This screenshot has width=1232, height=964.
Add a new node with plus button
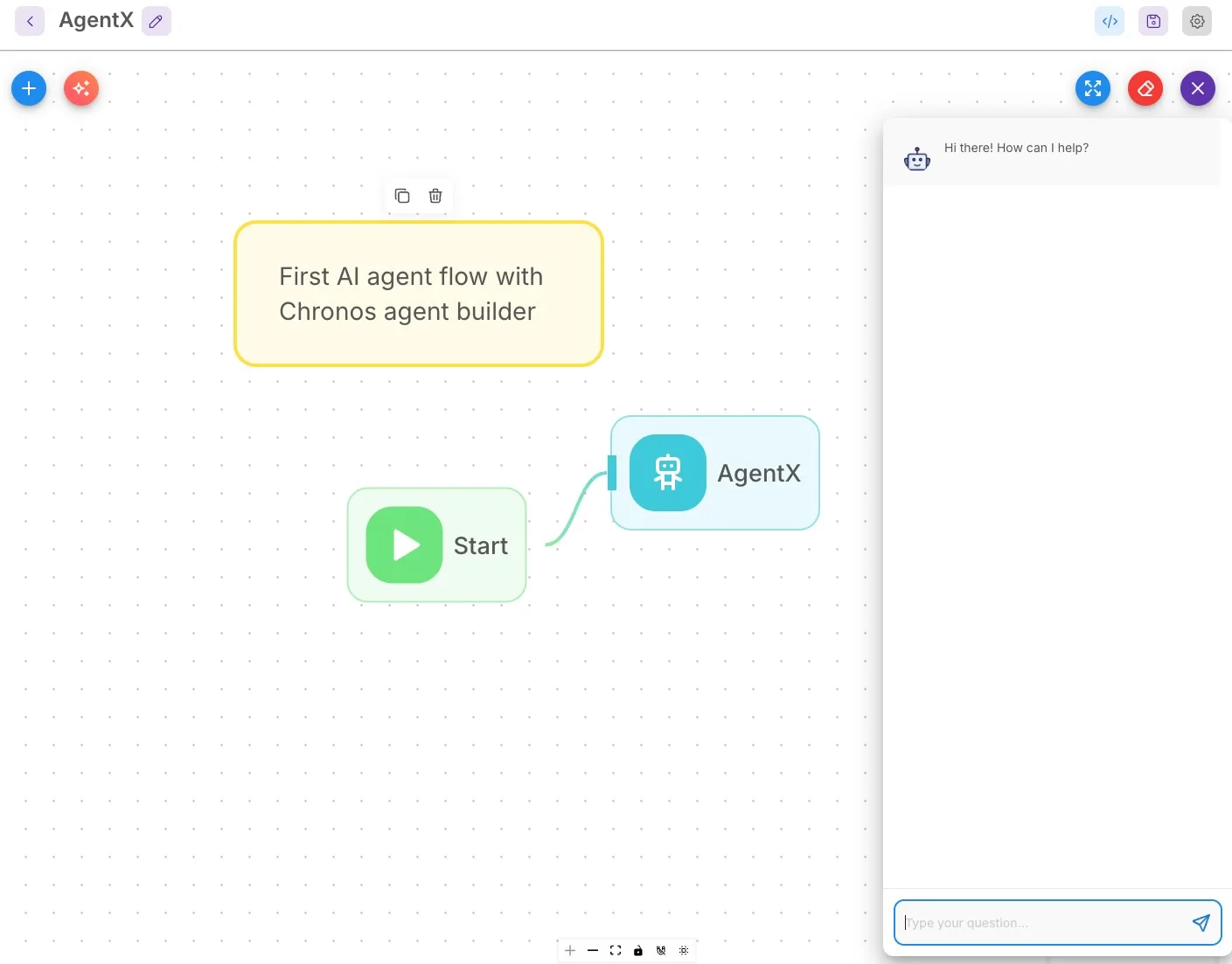(x=29, y=88)
